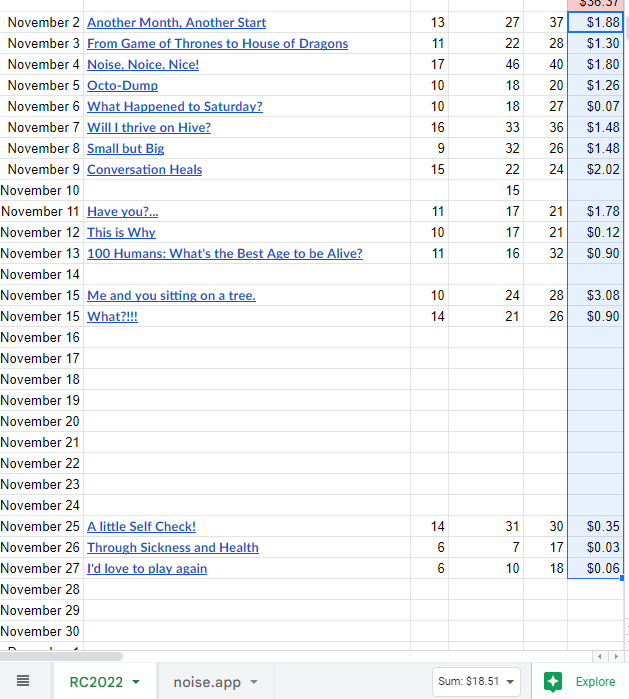The image size is (629, 699).
Task: Open the 'Octo-Dump' post link
Action: [123, 85]
